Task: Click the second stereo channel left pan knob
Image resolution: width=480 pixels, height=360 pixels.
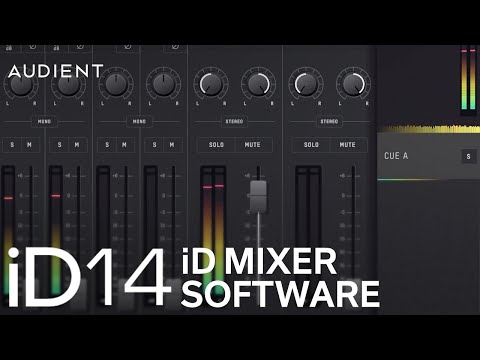Action: click(306, 84)
